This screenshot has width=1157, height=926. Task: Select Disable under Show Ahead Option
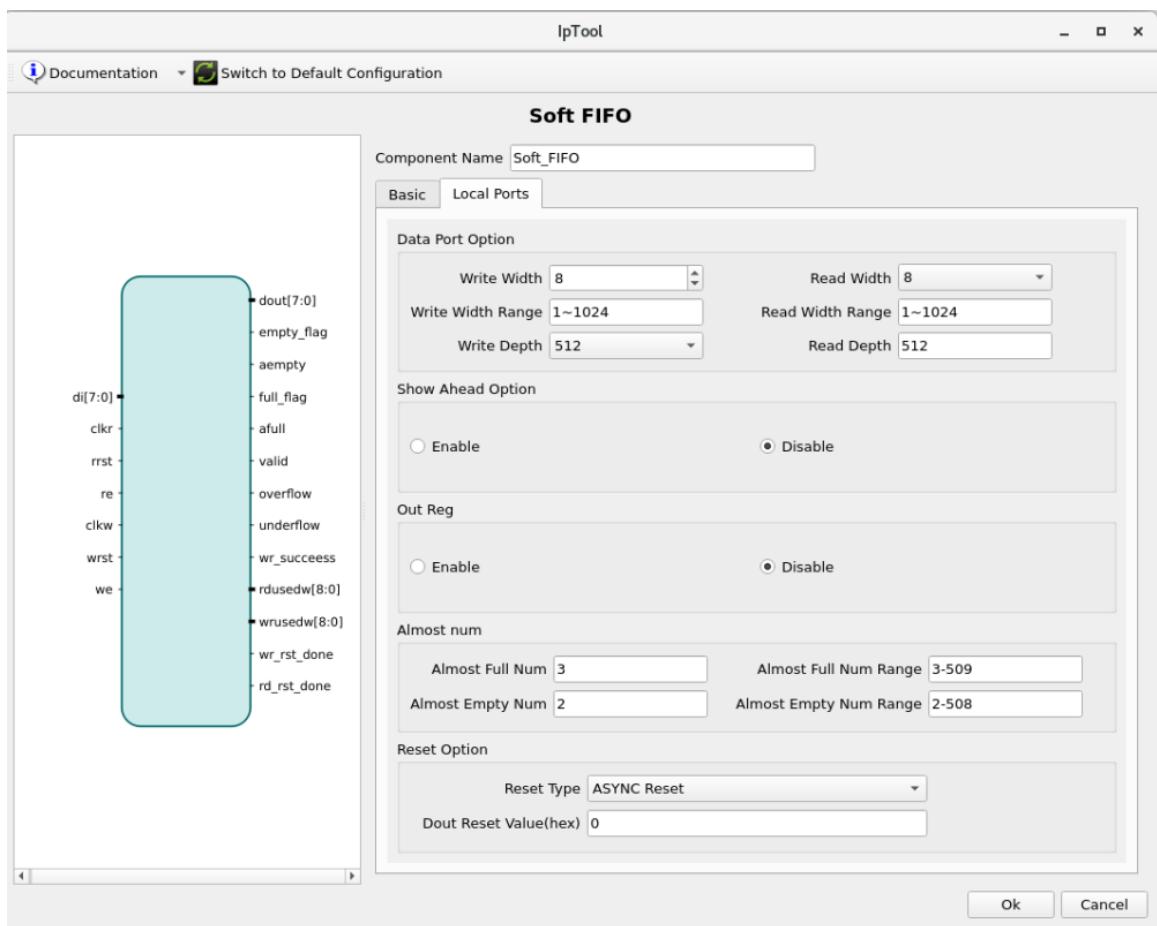[x=767, y=446]
